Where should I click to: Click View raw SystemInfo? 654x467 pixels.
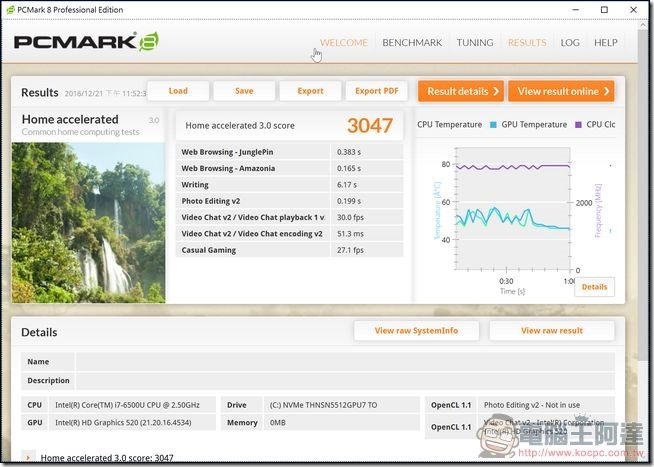[x=416, y=331]
